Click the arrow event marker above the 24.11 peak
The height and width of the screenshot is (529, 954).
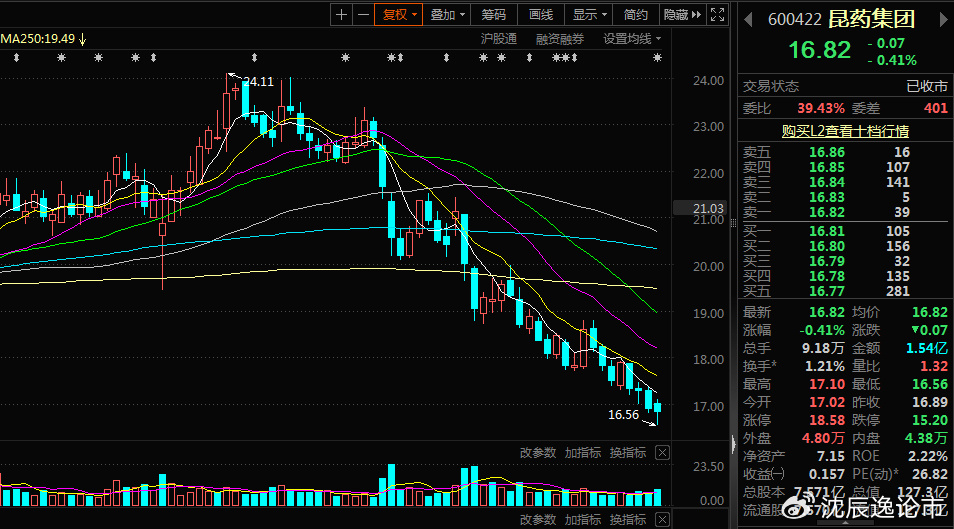254,58
